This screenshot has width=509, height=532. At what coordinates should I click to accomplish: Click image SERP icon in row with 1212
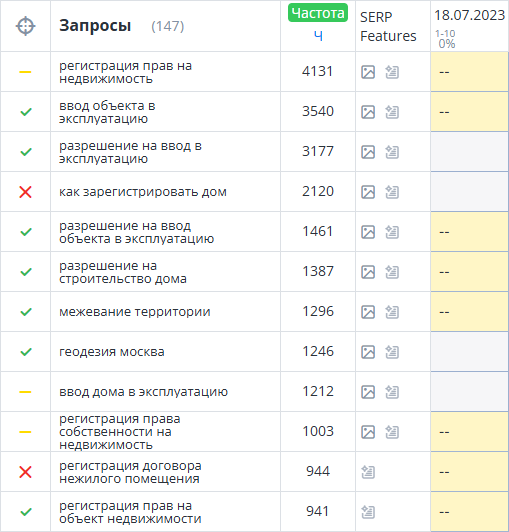[368, 392]
